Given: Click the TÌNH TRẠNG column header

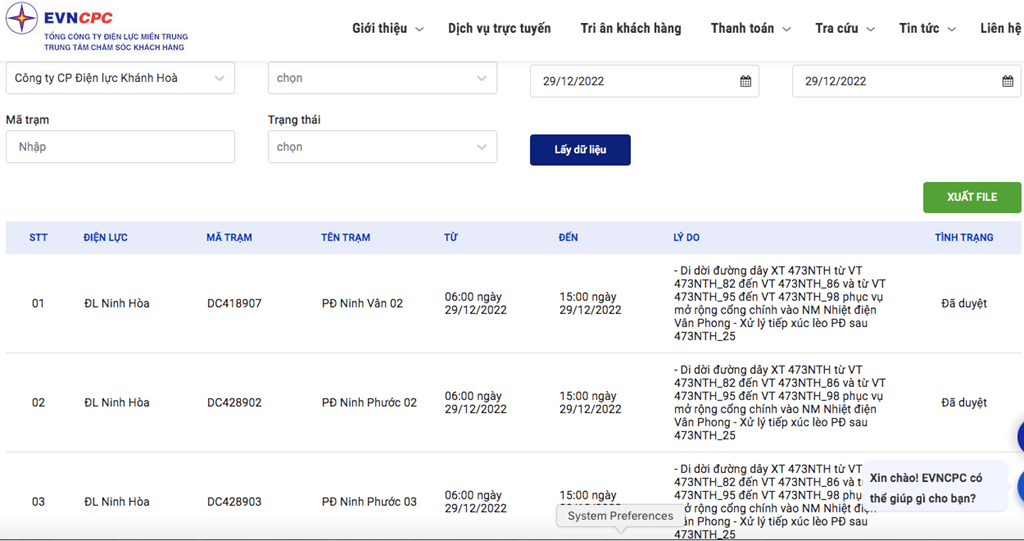Looking at the screenshot, I should pyautogui.click(x=963, y=238).
